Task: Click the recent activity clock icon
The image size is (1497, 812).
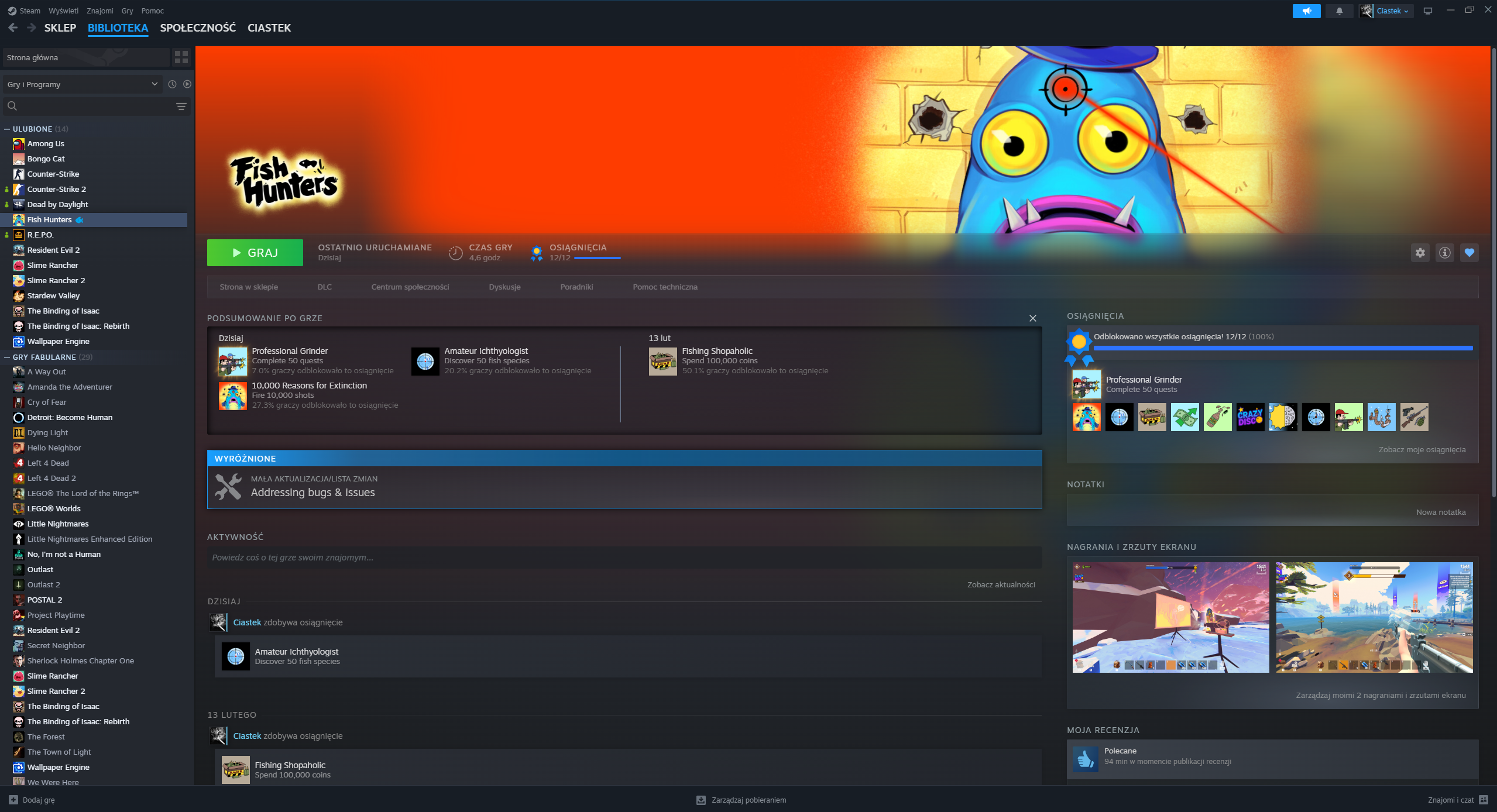Action: pos(172,84)
